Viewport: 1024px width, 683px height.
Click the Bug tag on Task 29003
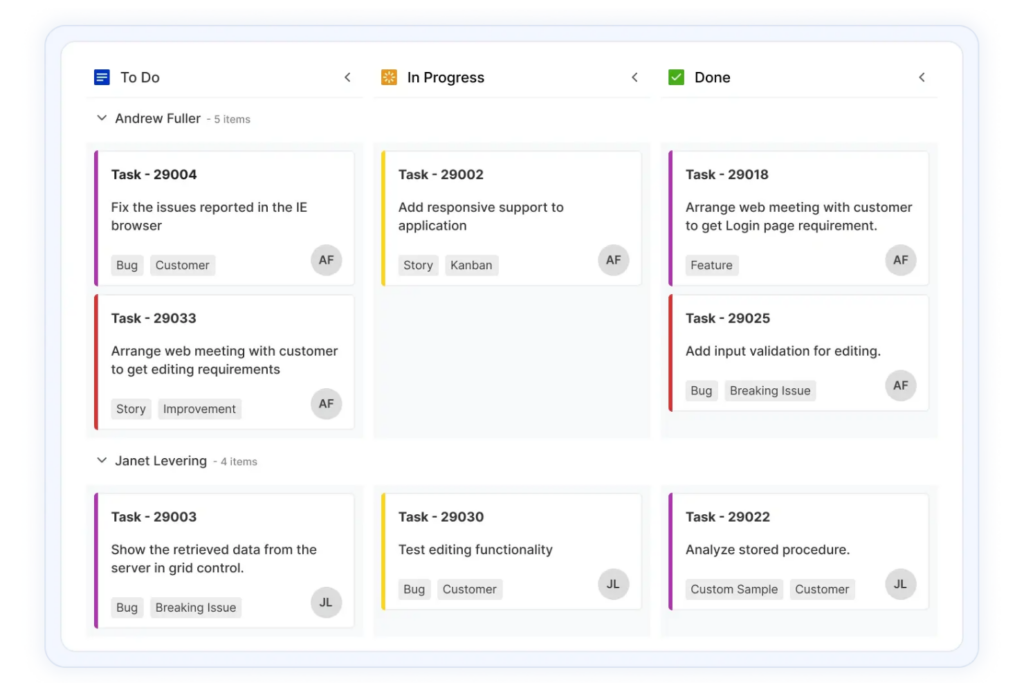coord(127,607)
